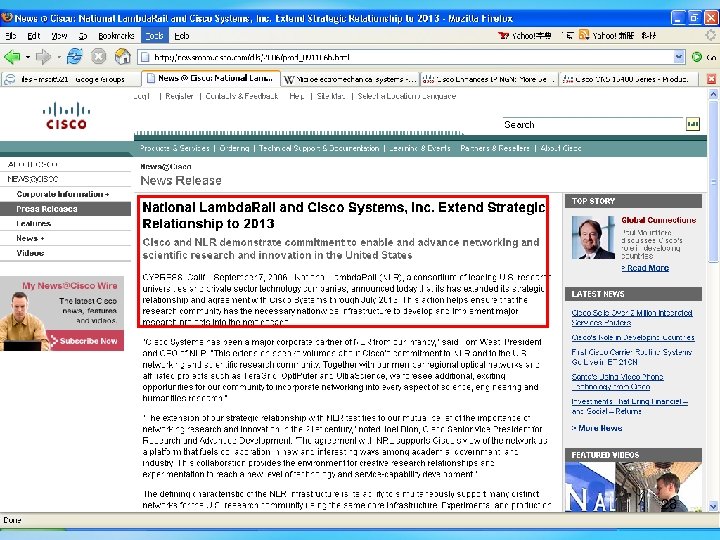Switch to the Wikipedia microelectromechanical systems tab
This screenshot has width=720, height=540.
pyautogui.click(x=350, y=79)
